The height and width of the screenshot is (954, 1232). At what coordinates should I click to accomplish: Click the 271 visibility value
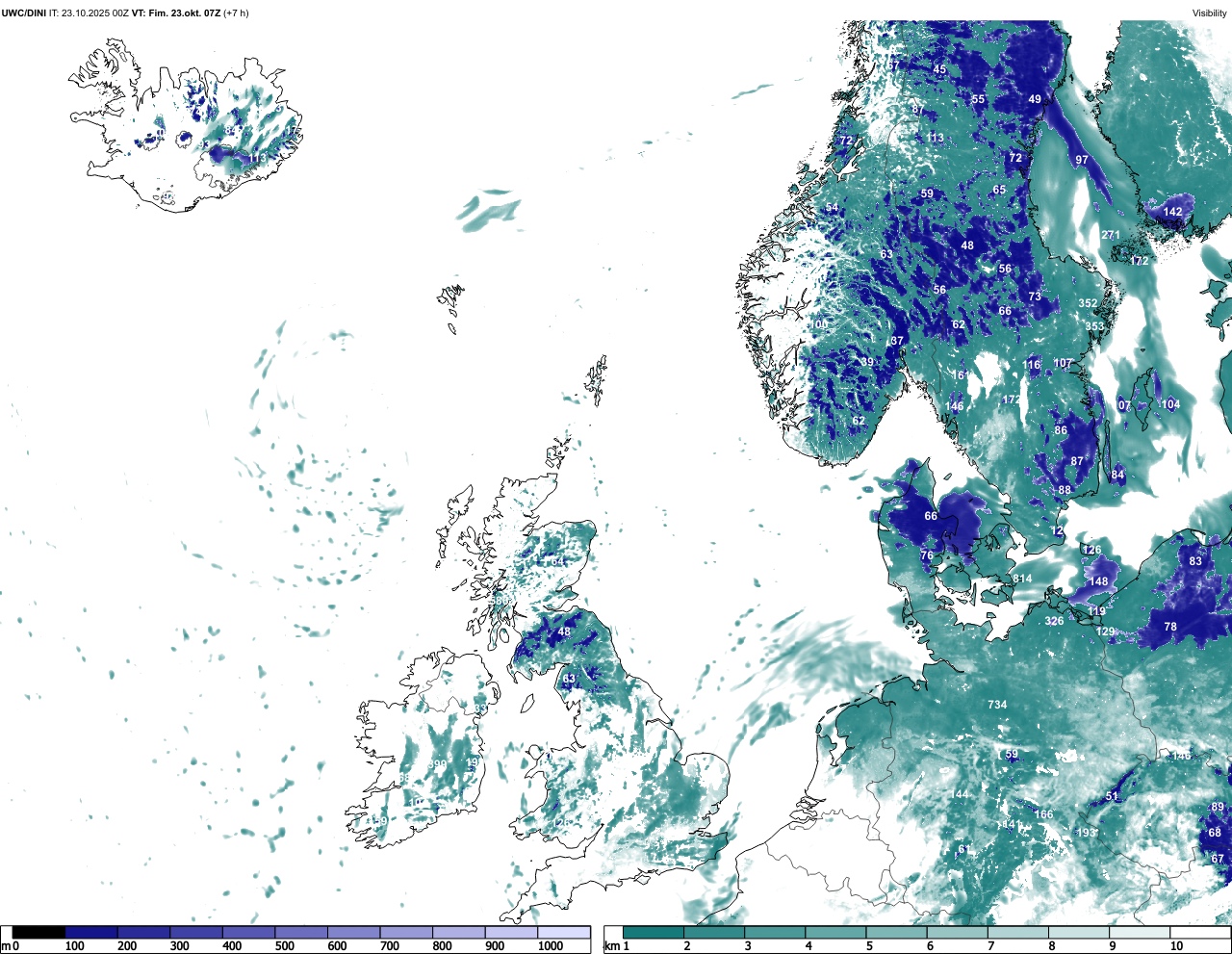pos(1111,235)
